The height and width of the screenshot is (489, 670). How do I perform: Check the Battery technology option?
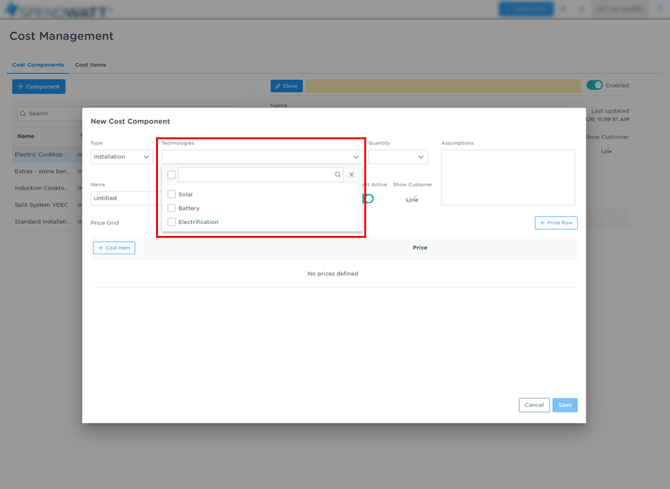click(x=171, y=208)
